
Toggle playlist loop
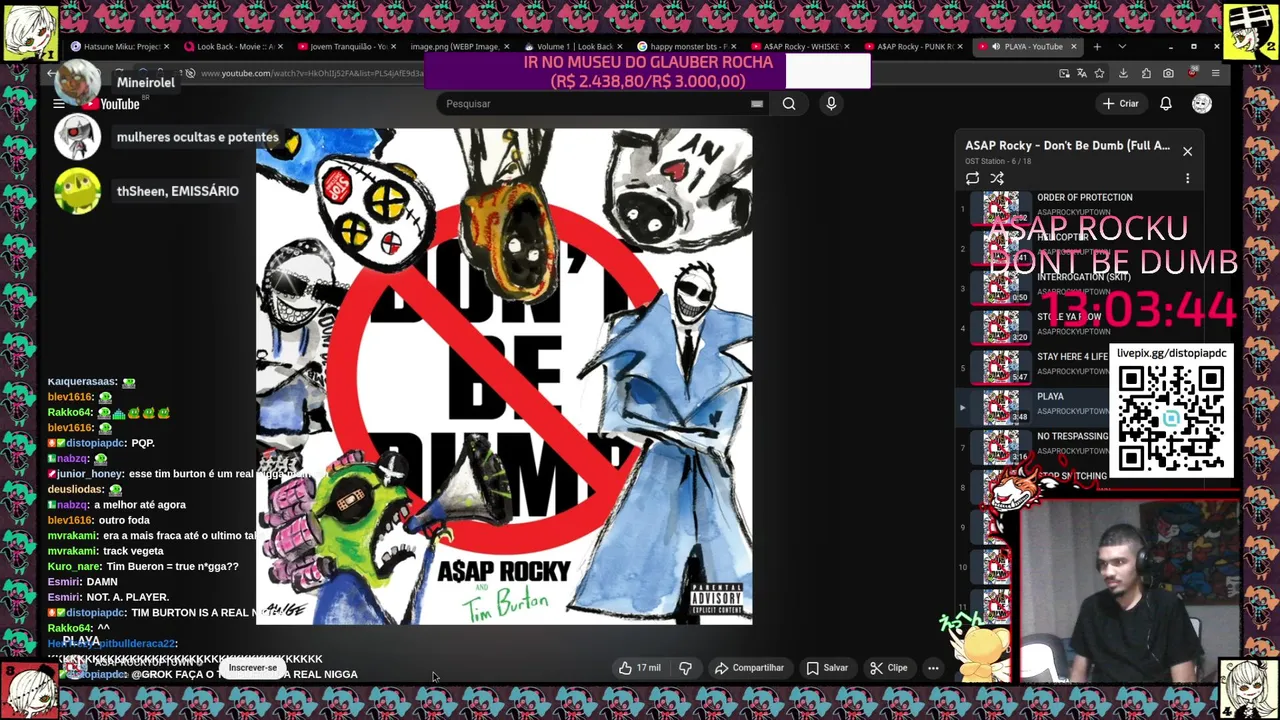972,178
